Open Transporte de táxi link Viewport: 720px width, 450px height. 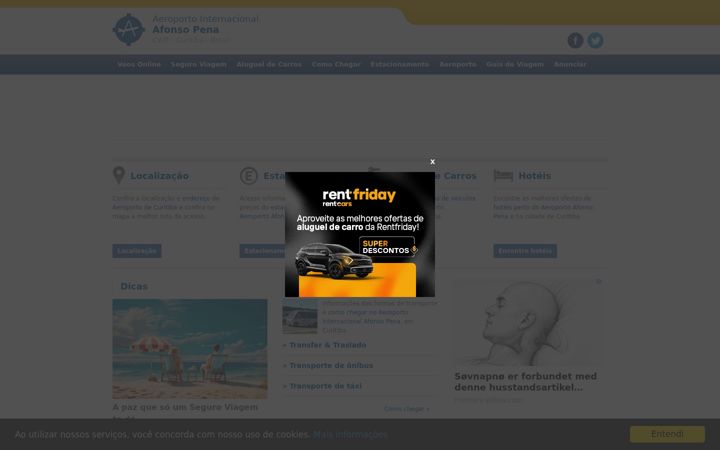325,386
